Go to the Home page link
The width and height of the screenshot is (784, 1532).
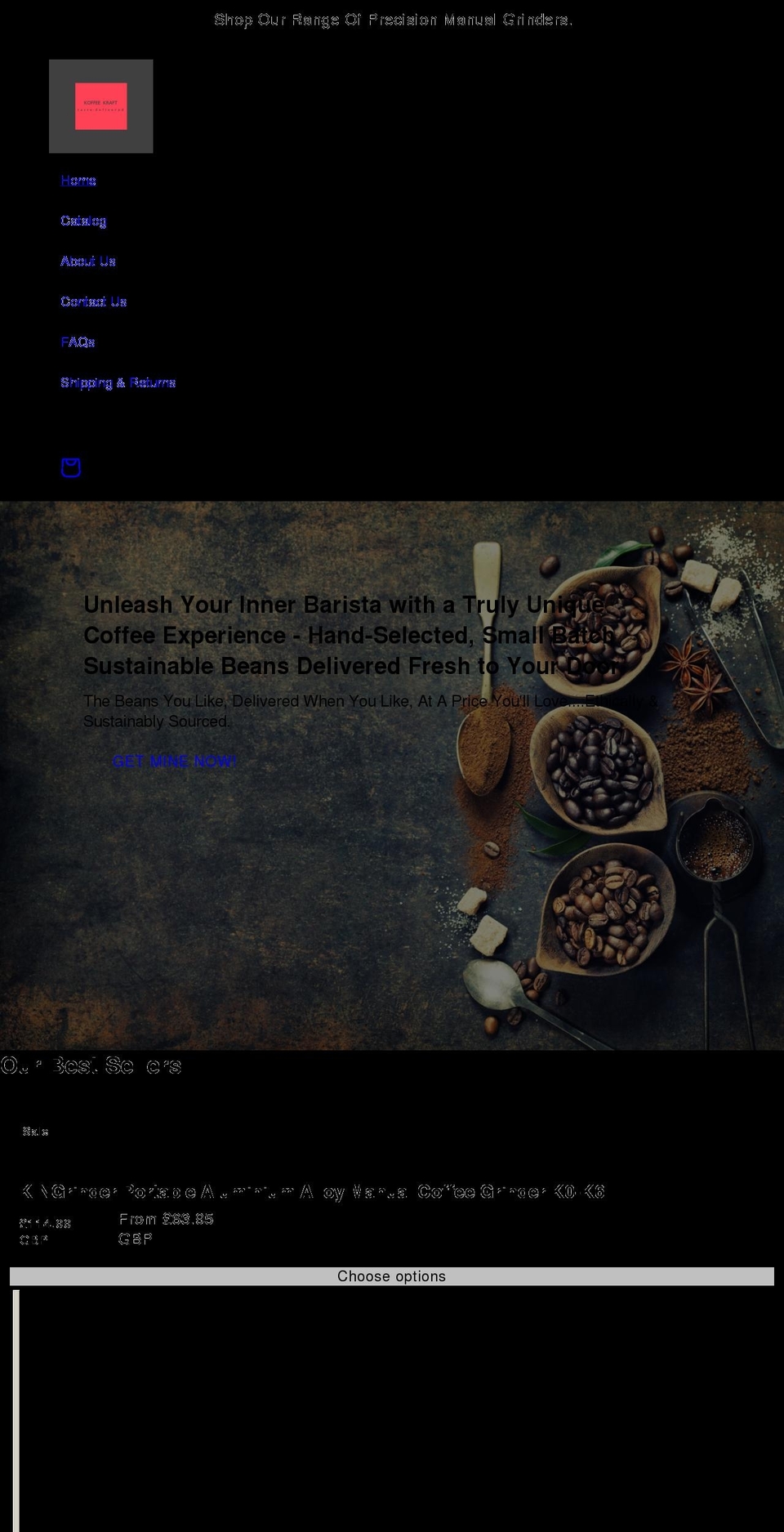78,181
